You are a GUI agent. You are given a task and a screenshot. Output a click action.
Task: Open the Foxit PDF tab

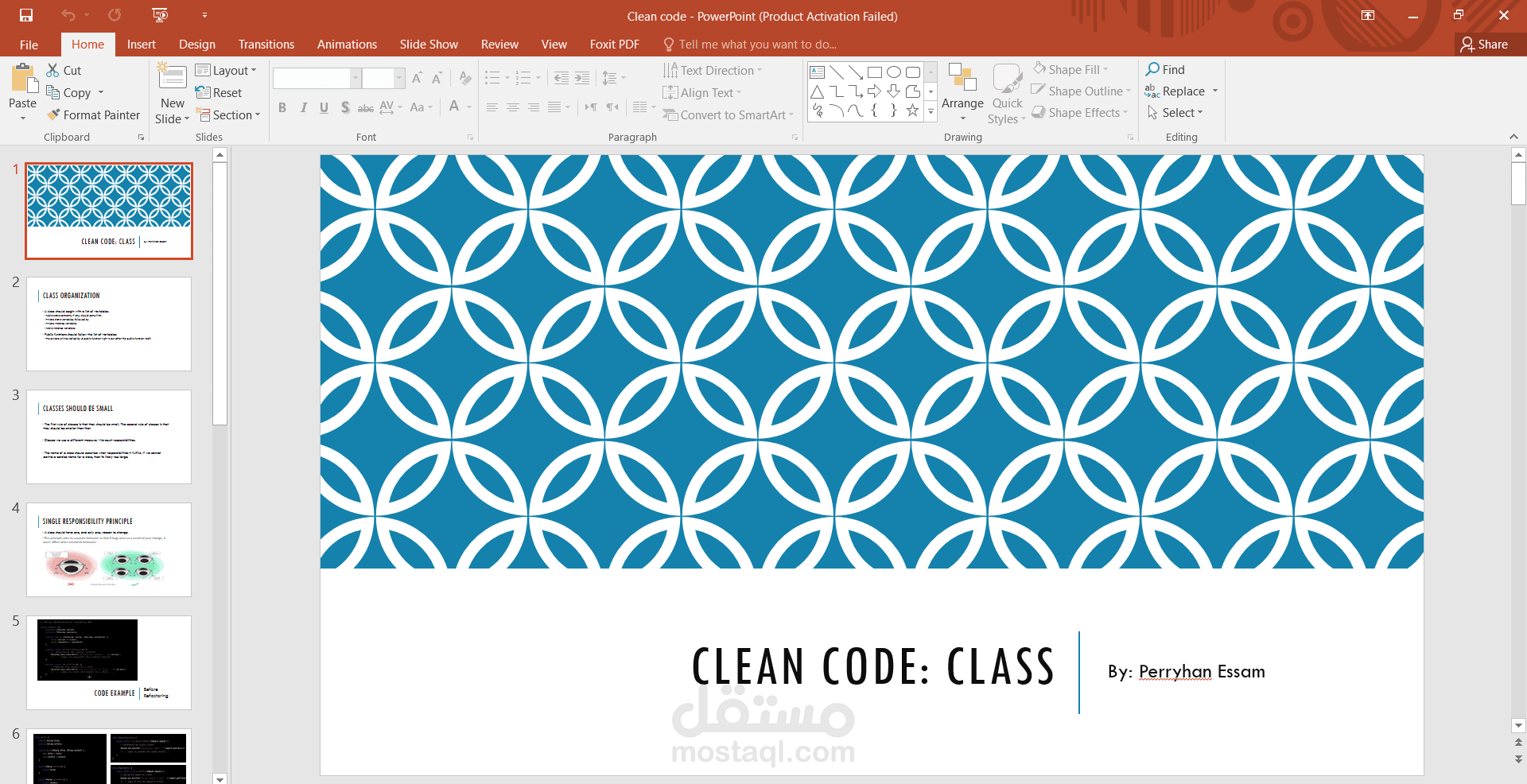[x=614, y=44]
